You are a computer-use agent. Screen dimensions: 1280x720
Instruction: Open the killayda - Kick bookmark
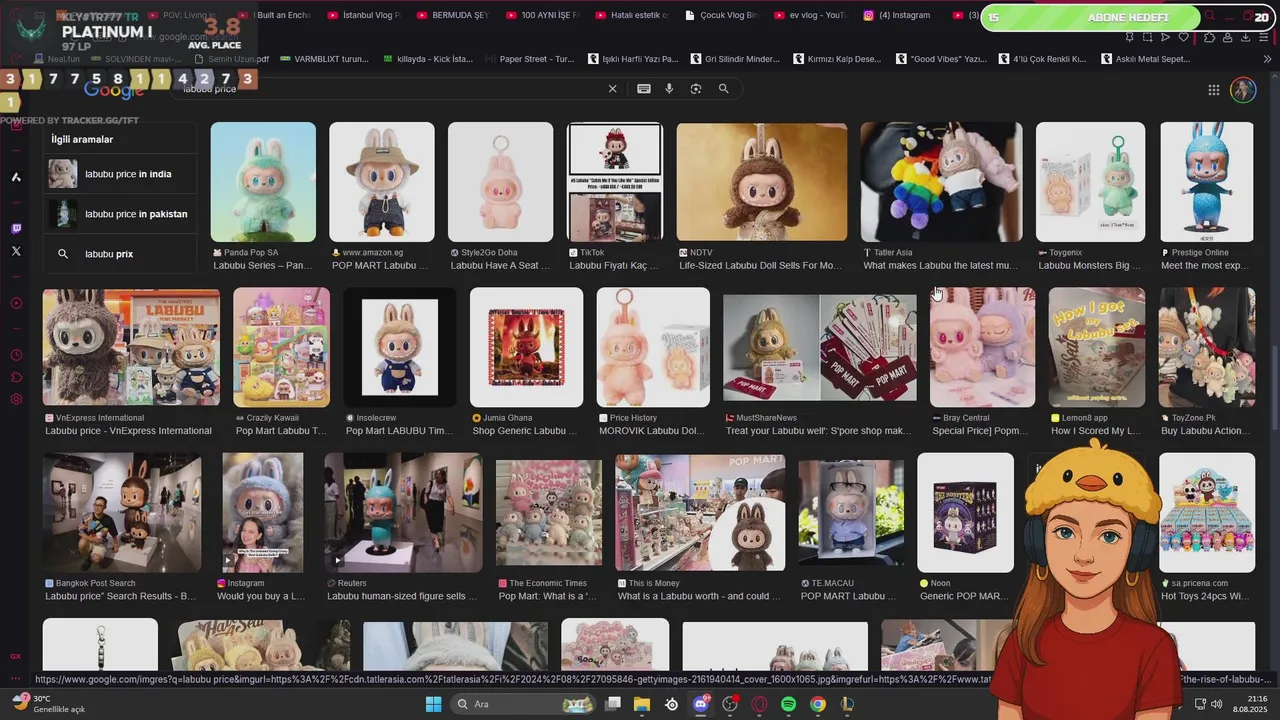pyautogui.click(x=427, y=59)
